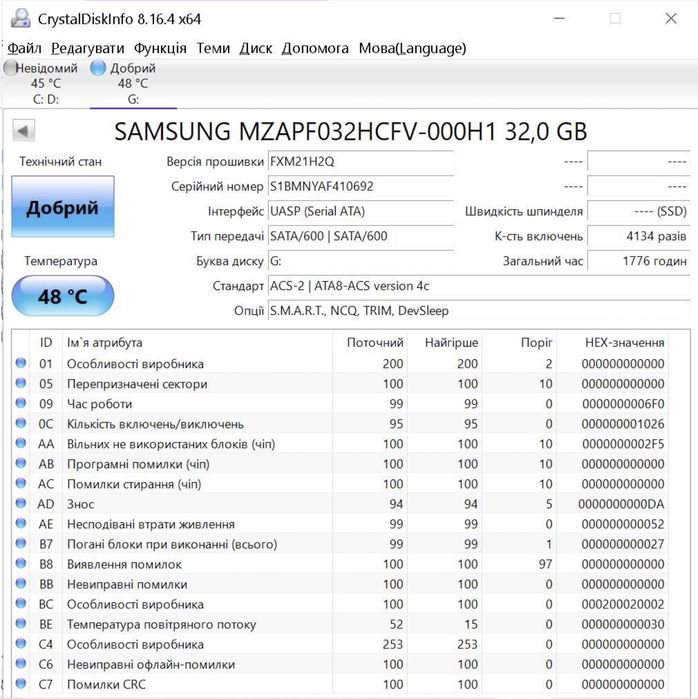
Task: Click the status dot for Виявлення помилок
Action: point(21,563)
